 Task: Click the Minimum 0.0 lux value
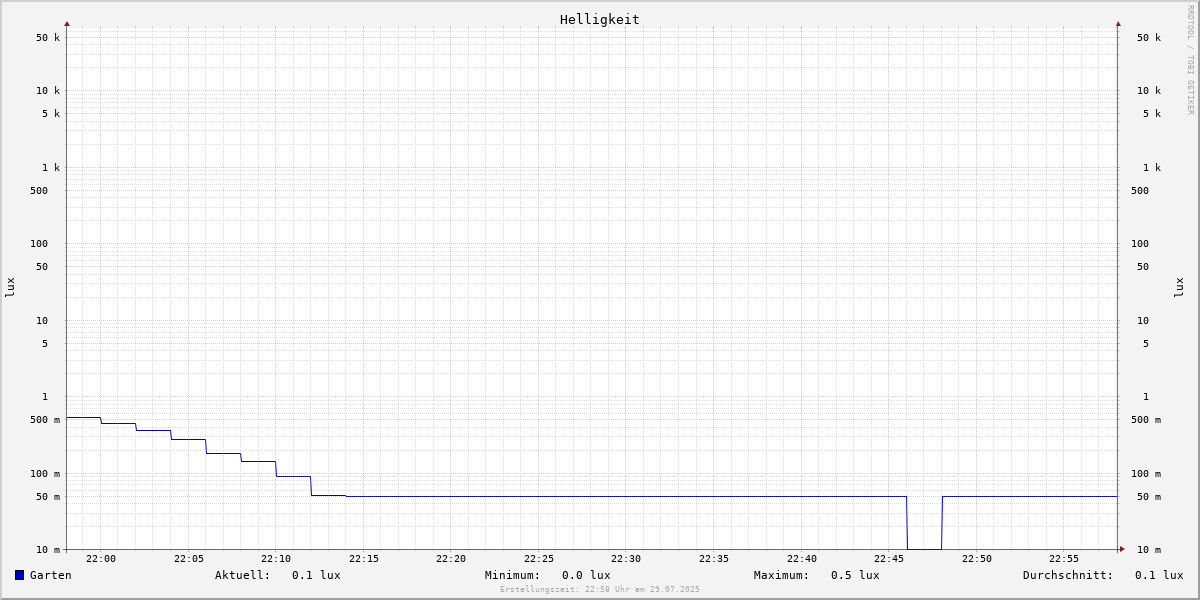[586, 575]
